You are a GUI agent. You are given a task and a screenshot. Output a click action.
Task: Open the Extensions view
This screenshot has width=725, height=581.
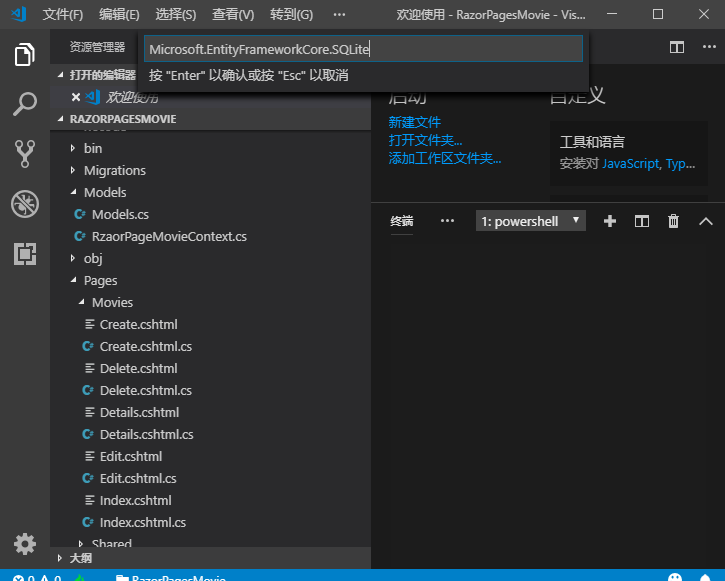click(x=25, y=254)
